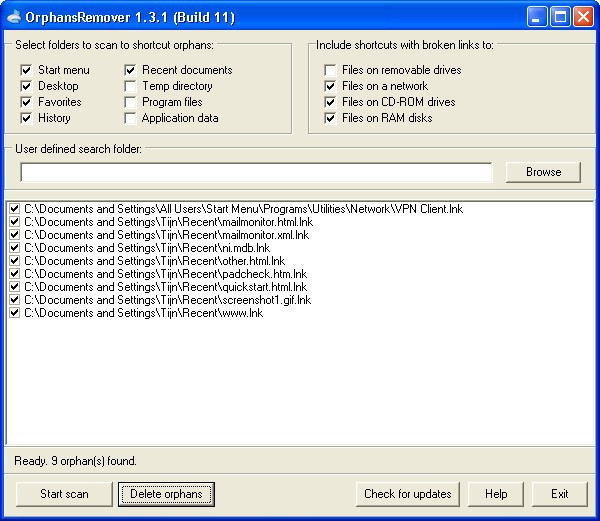Viewport: 600px width, 521px height.
Task: Toggle the other.html.lnk checkbox
Action: [15, 261]
